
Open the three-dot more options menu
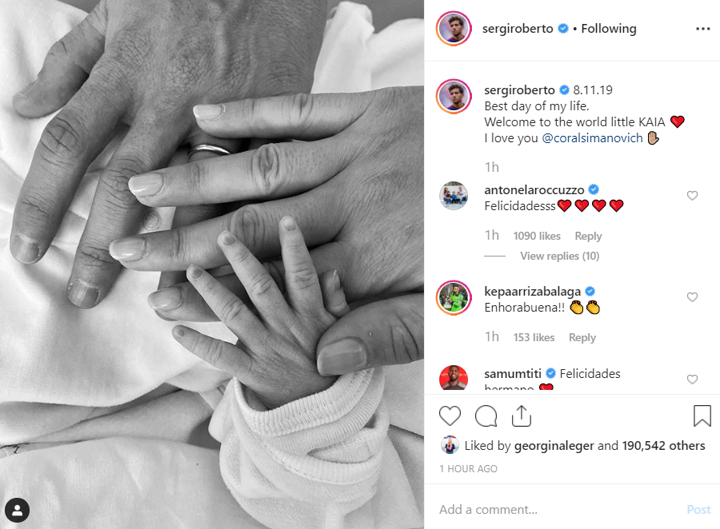point(703,29)
